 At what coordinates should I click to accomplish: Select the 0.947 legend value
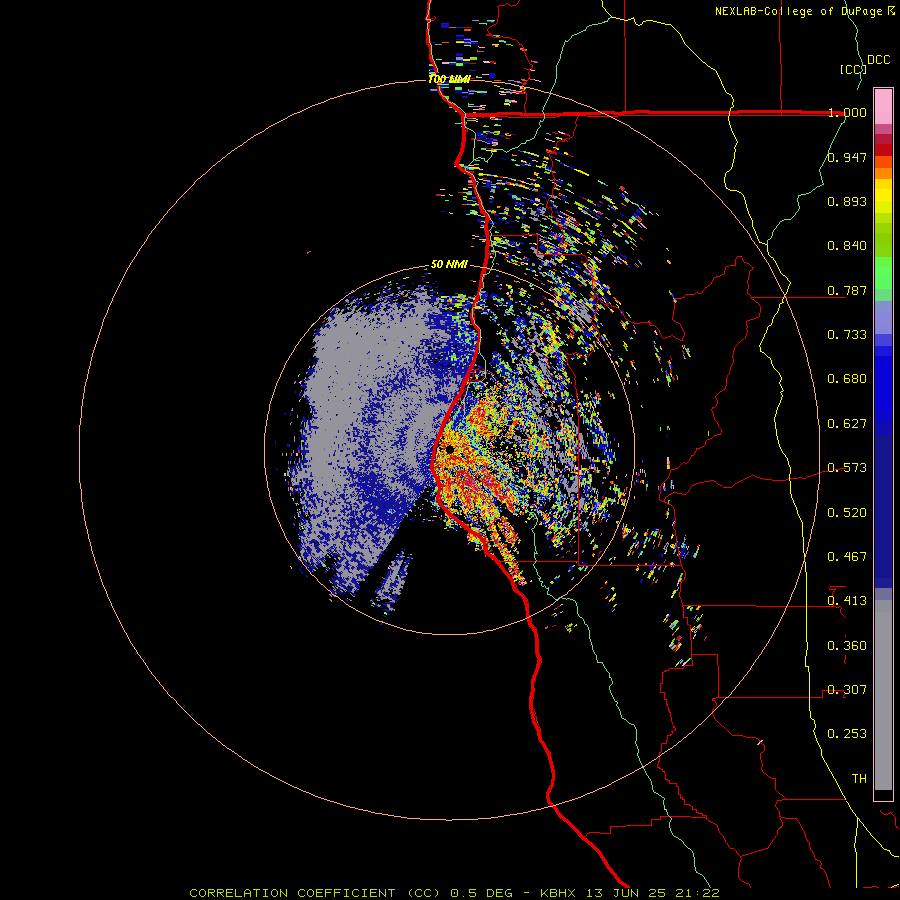pos(847,157)
